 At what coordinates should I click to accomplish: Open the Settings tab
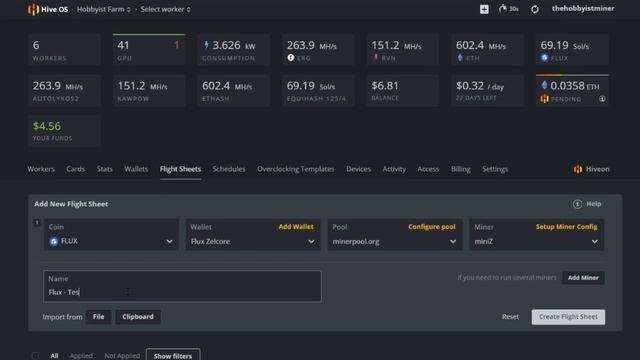point(495,169)
